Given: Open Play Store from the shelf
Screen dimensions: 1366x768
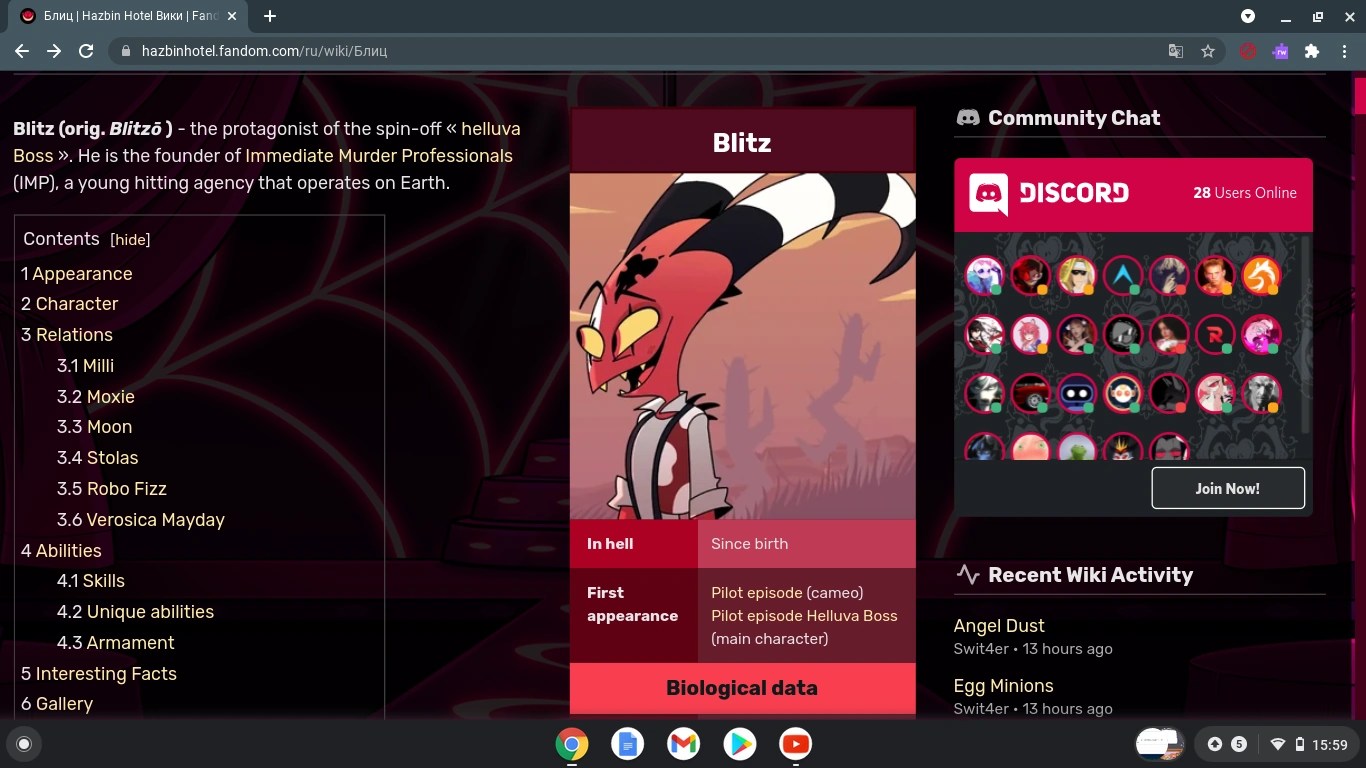Looking at the screenshot, I should pos(740,744).
